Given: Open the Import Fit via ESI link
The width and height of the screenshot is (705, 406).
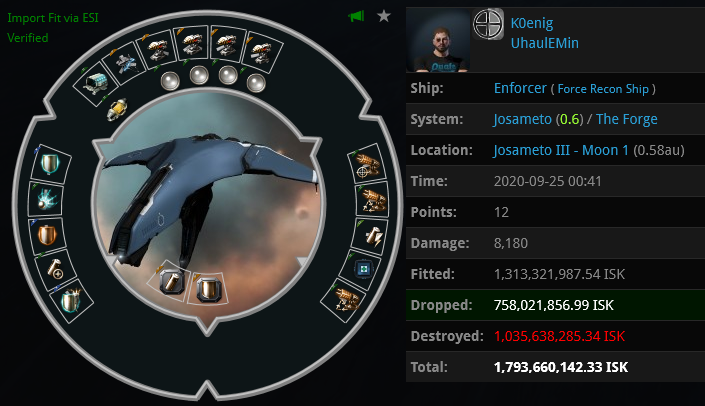Looking at the screenshot, I should tap(53, 18).
